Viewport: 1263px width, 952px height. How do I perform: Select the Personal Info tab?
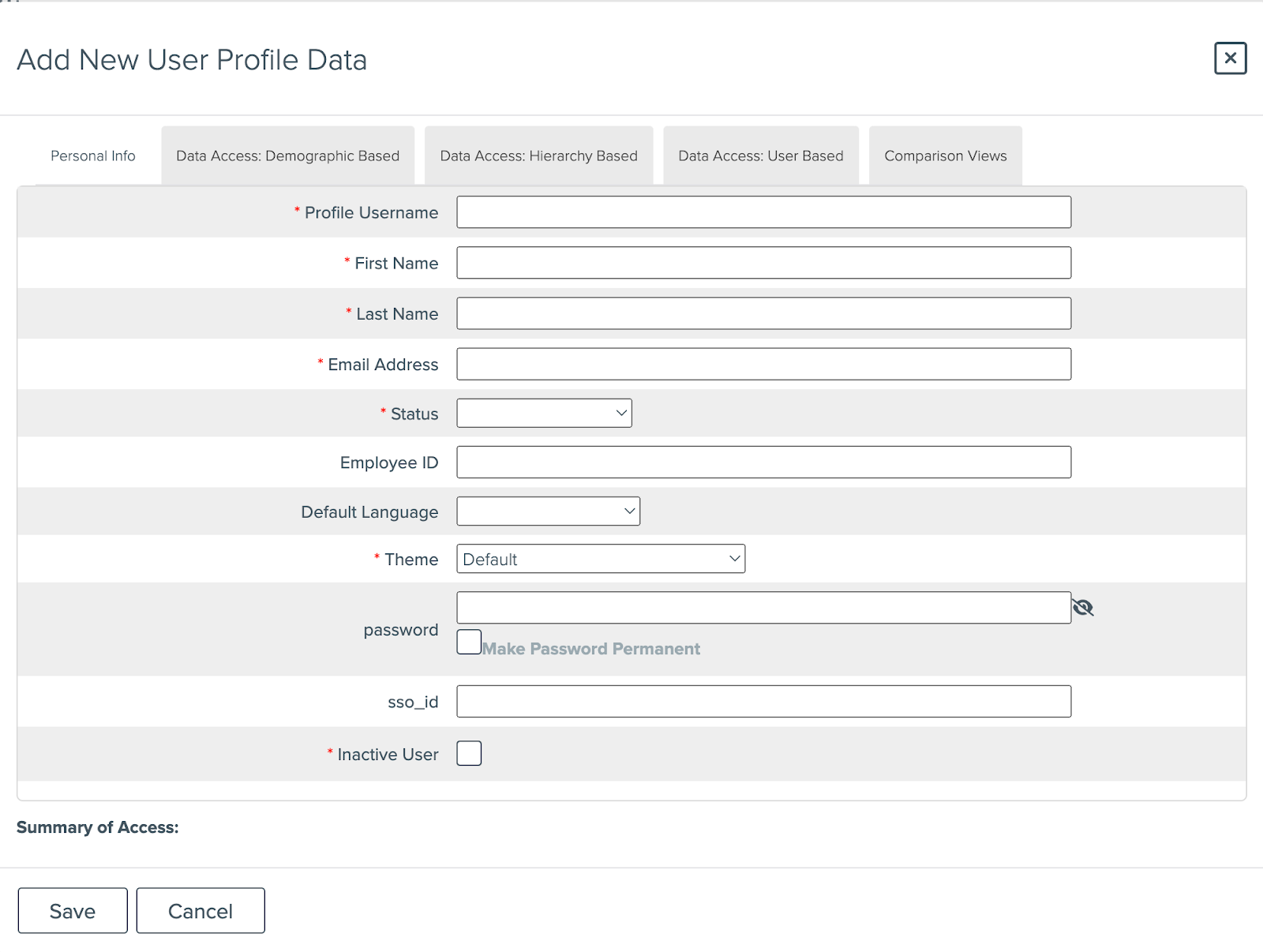[x=92, y=156]
